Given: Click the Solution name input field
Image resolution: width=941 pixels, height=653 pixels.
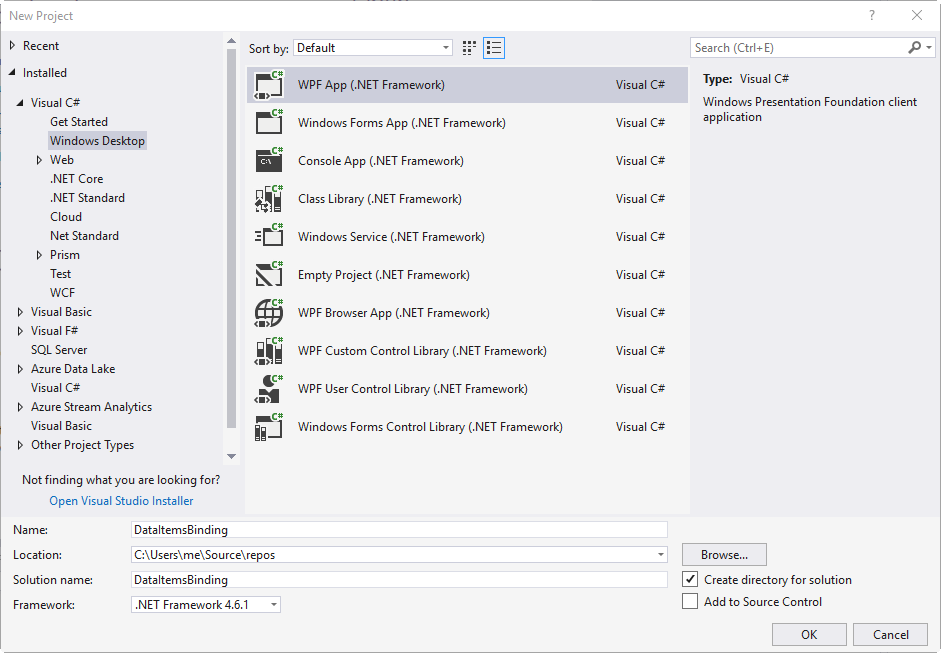Looking at the screenshot, I should 400,579.
